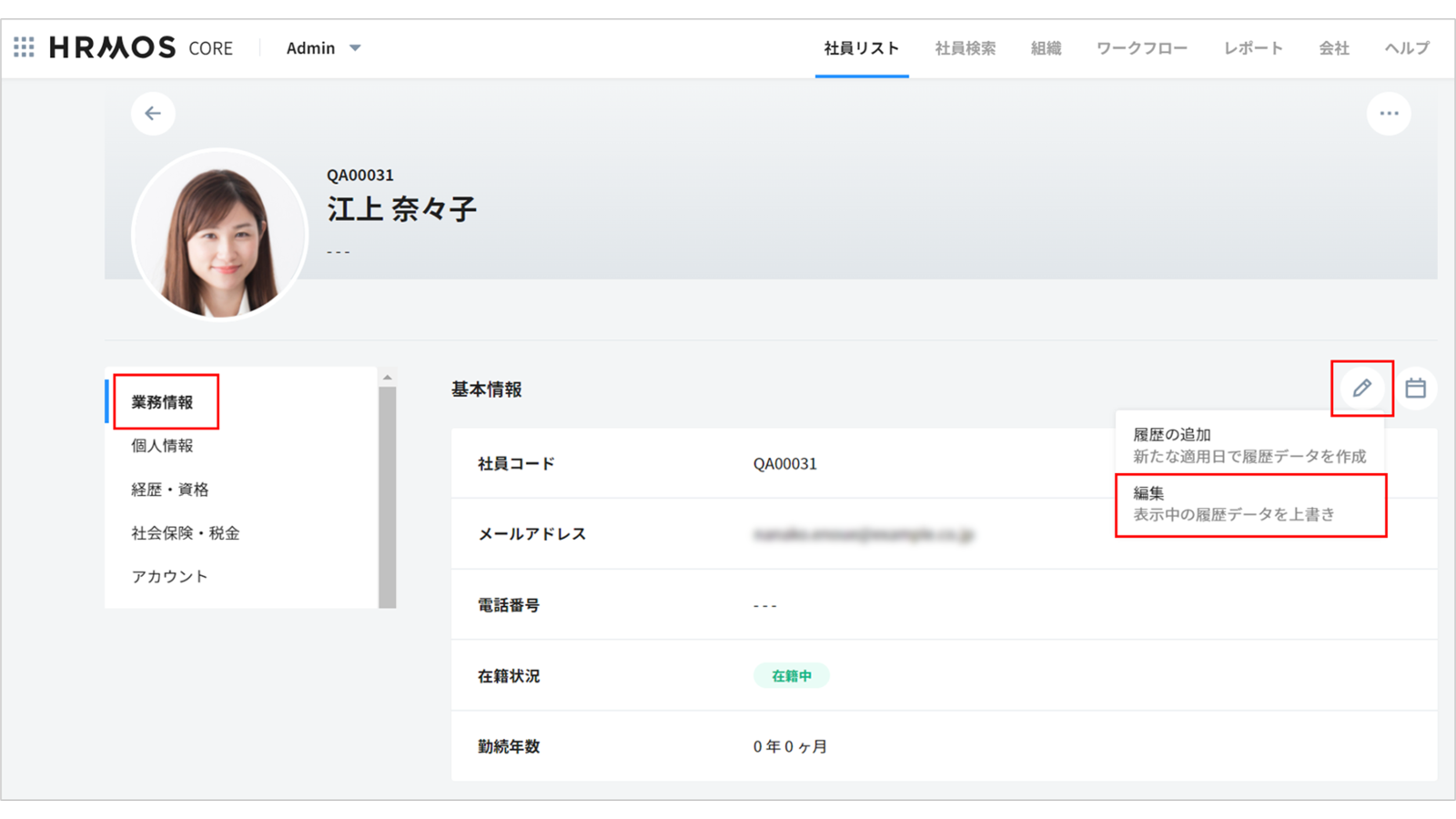
Task: Click the sidebar scrollbar up arrow
Action: (388, 377)
